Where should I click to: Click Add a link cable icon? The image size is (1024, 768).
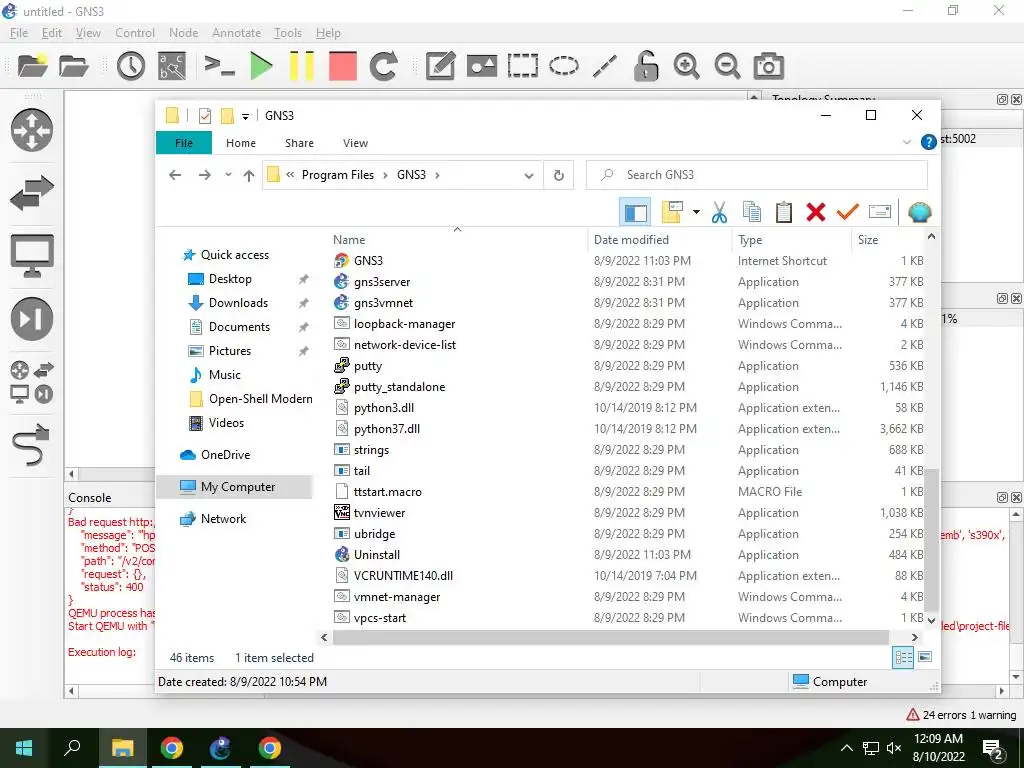[x=31, y=445]
